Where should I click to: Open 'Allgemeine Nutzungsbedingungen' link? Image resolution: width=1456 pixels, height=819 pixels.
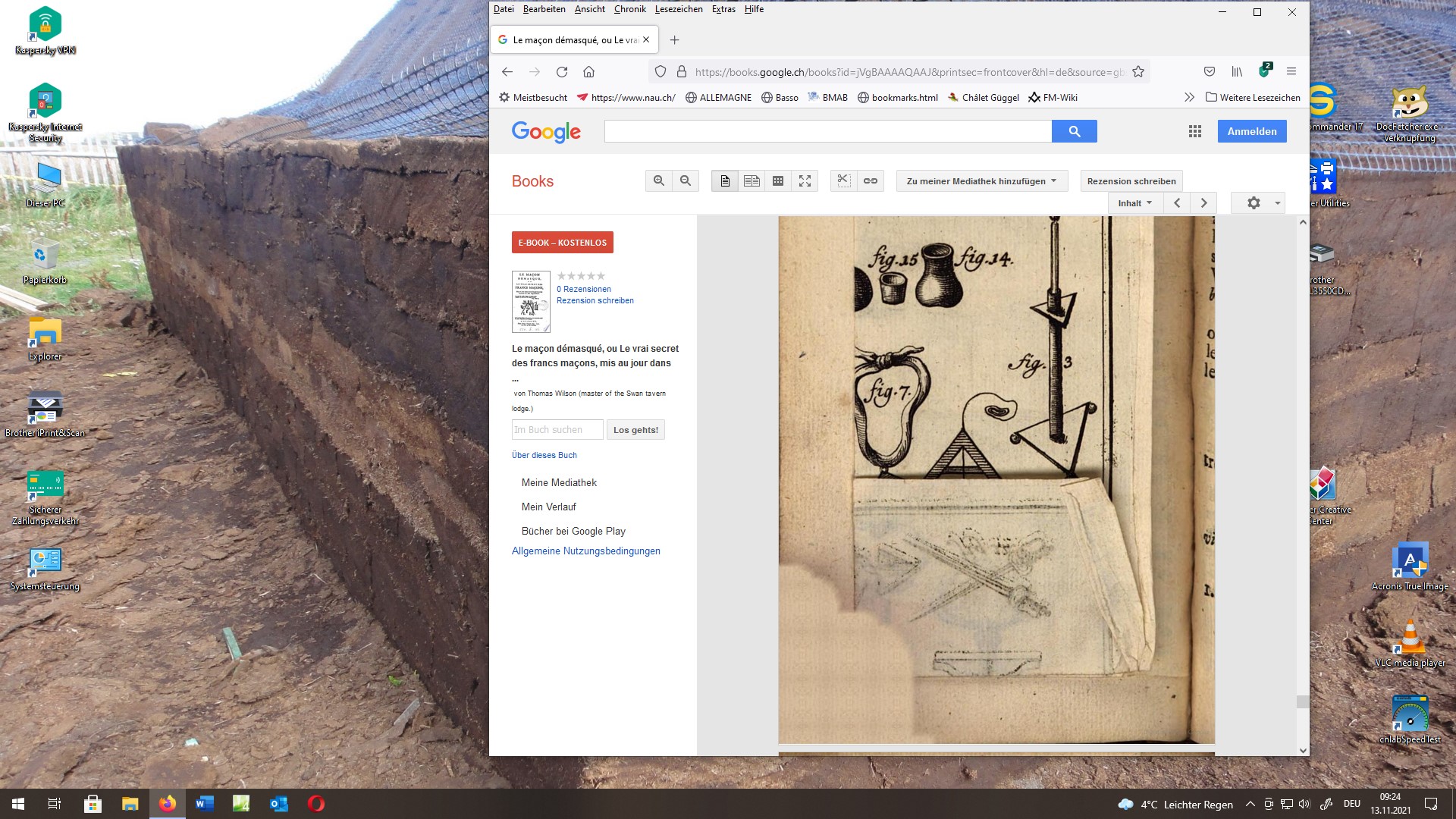[586, 551]
